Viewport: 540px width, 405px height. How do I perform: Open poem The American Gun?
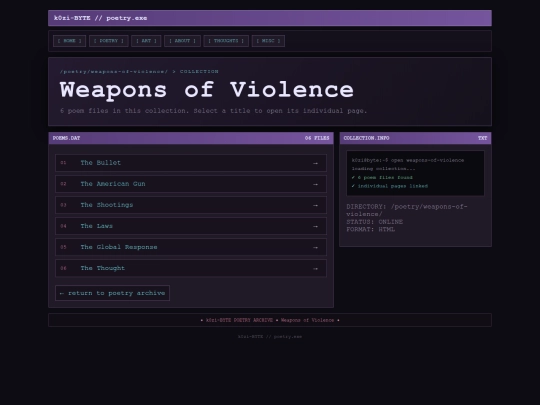click(x=191, y=184)
